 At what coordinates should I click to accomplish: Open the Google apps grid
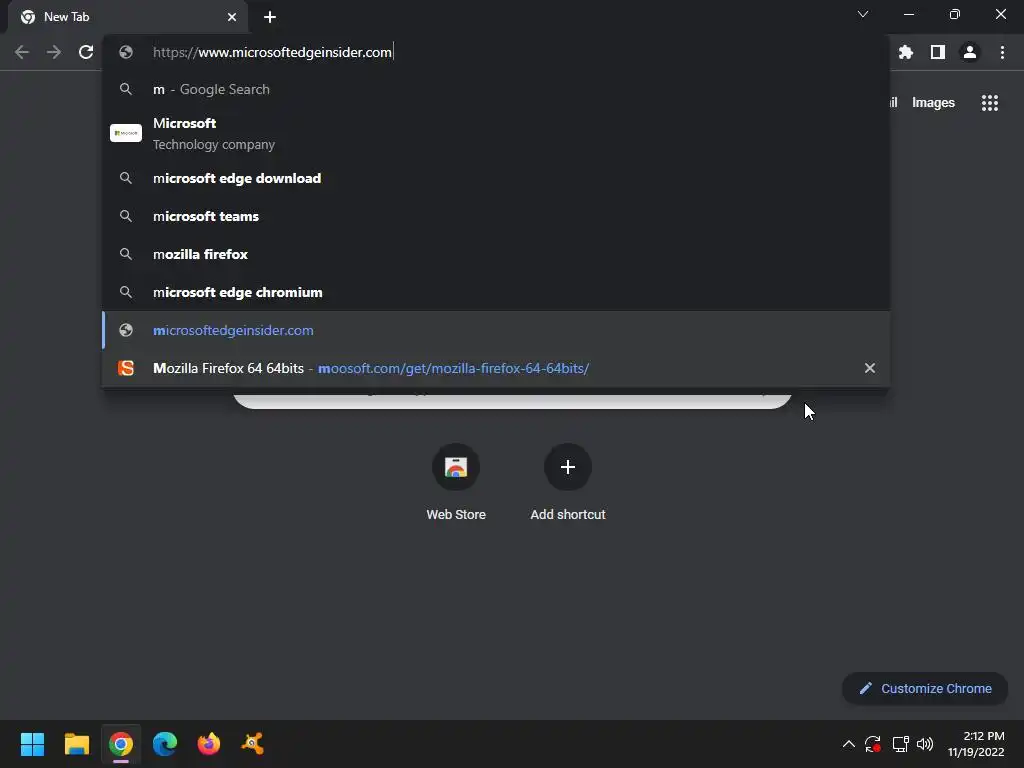pos(990,103)
